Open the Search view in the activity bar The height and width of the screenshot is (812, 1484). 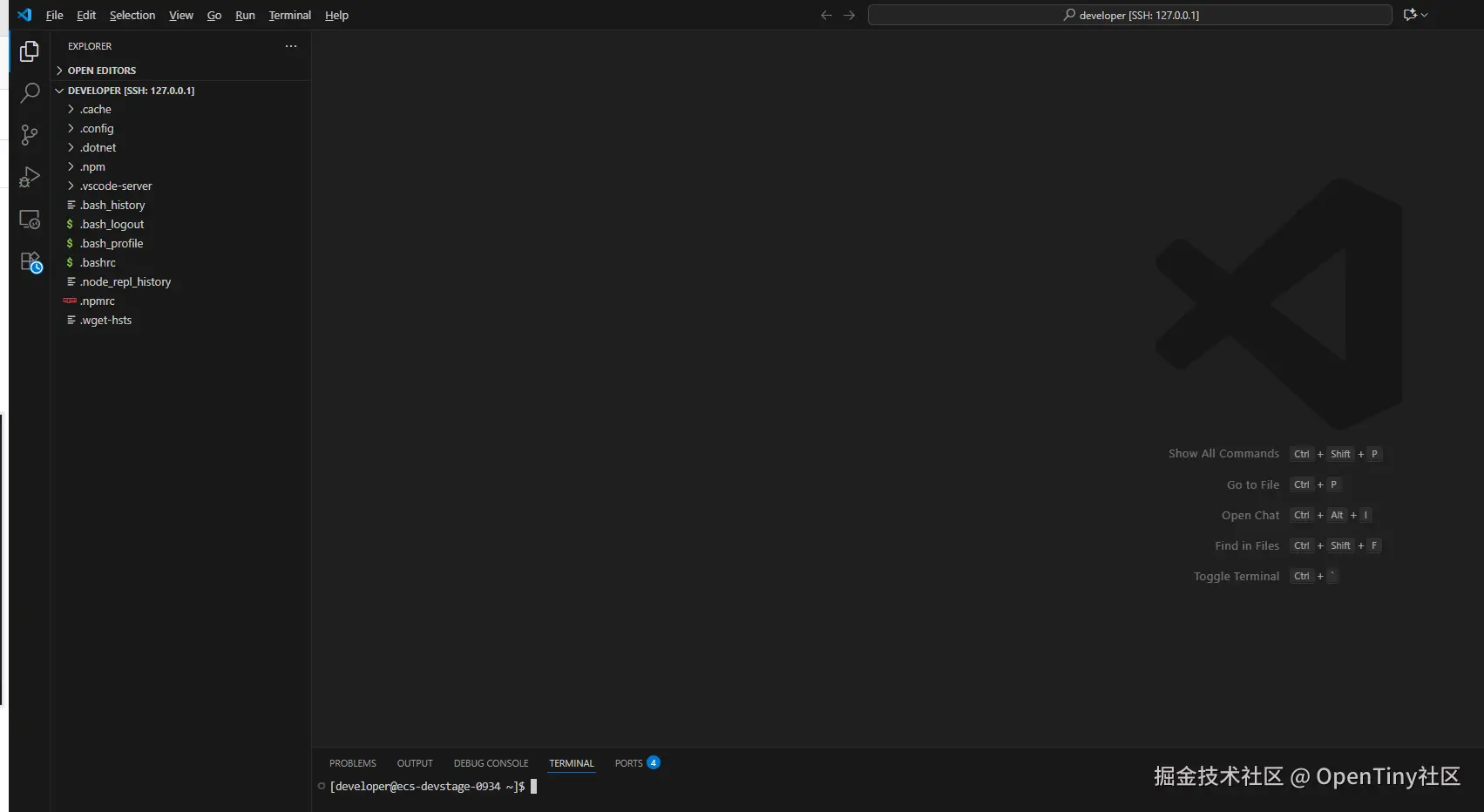30,91
